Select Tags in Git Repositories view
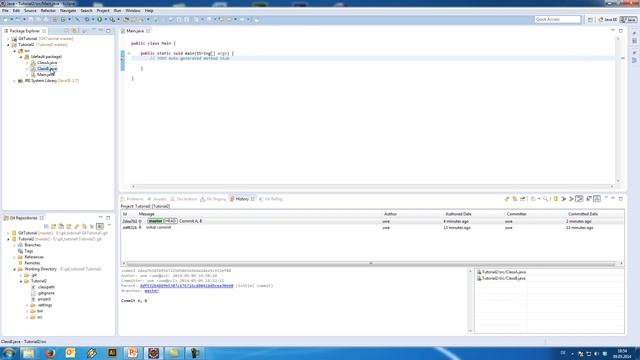640x360 pixels. click(28, 251)
